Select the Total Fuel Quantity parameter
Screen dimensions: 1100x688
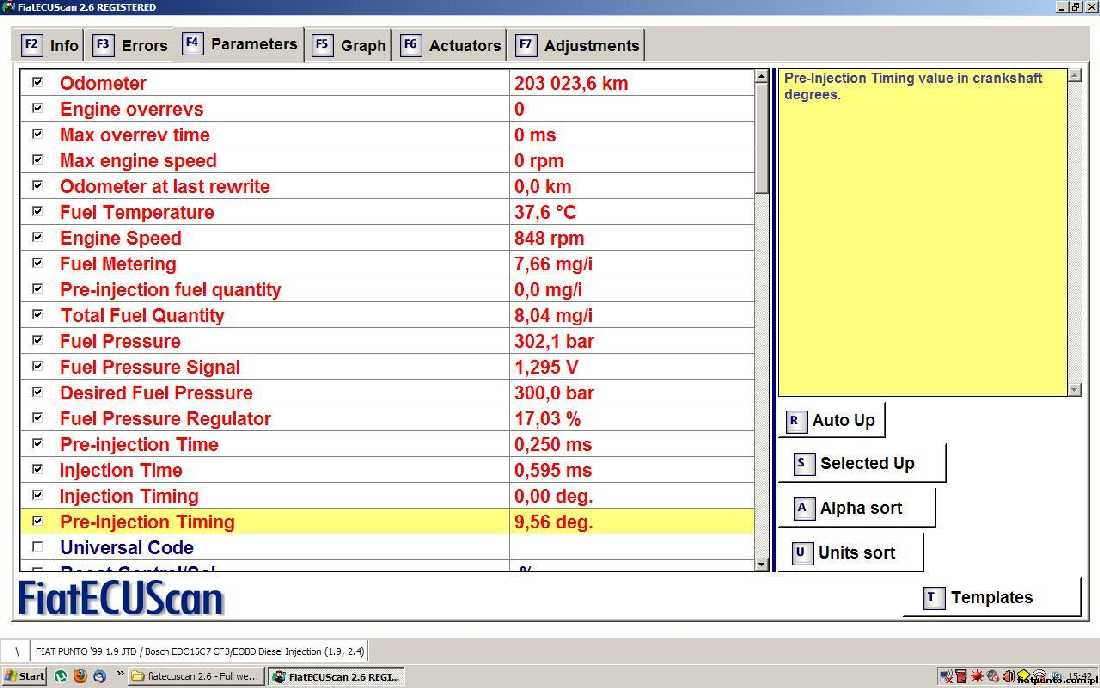[x=387, y=316]
